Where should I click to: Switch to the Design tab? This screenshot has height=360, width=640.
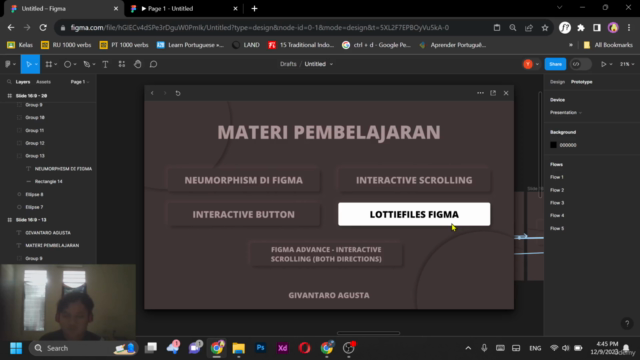(557, 82)
